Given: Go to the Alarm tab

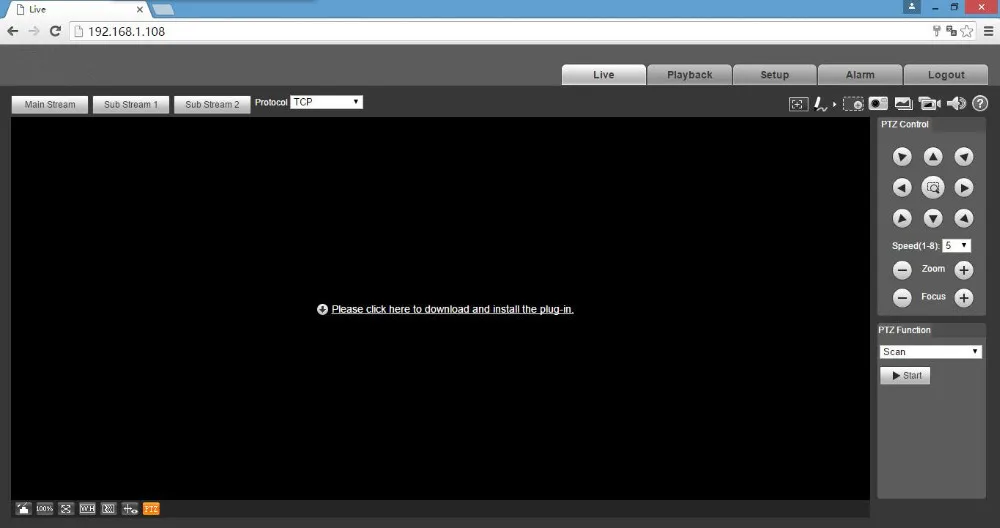Looking at the screenshot, I should pyautogui.click(x=860, y=75).
